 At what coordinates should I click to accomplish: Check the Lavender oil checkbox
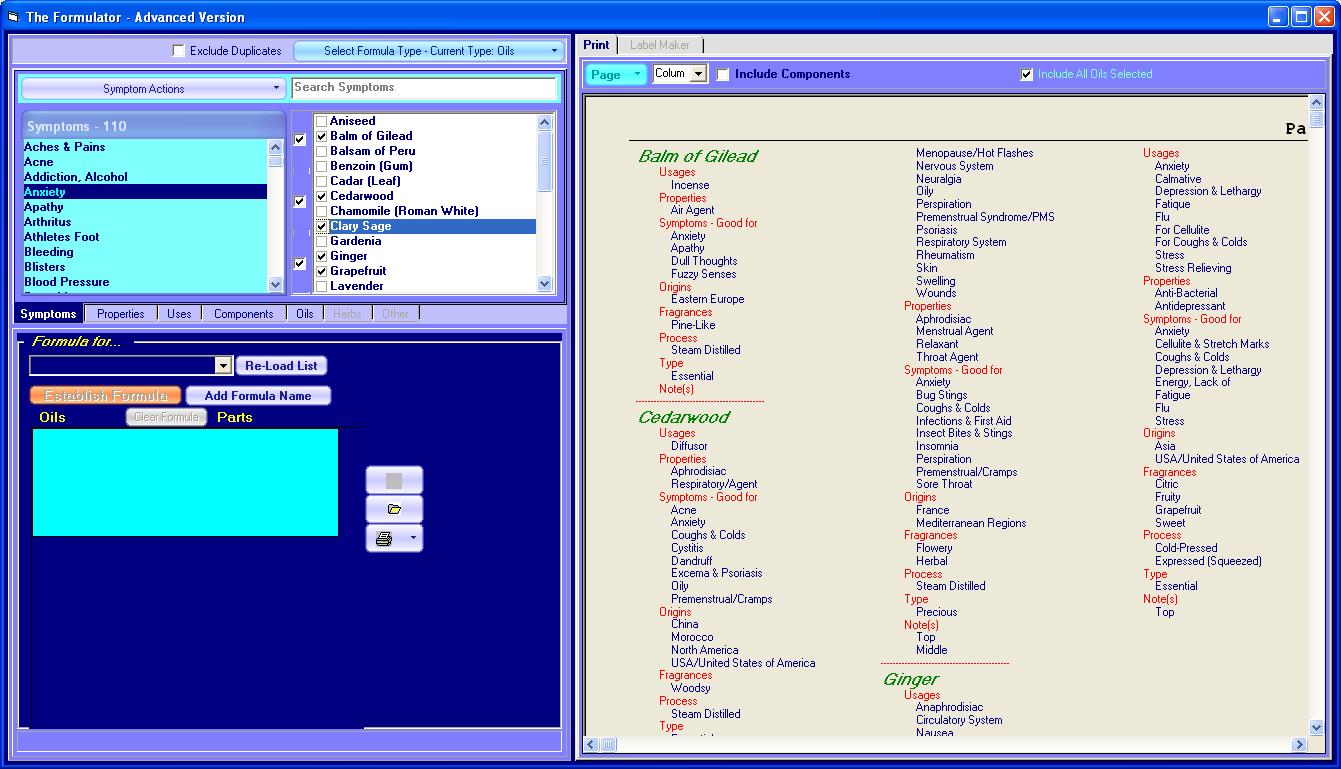(x=320, y=286)
